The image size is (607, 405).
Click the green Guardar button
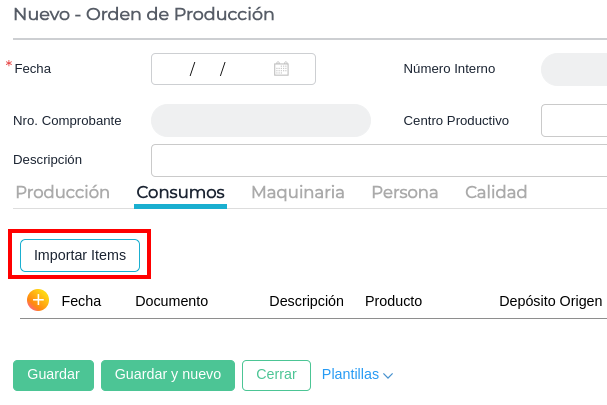pyautogui.click(x=53, y=375)
